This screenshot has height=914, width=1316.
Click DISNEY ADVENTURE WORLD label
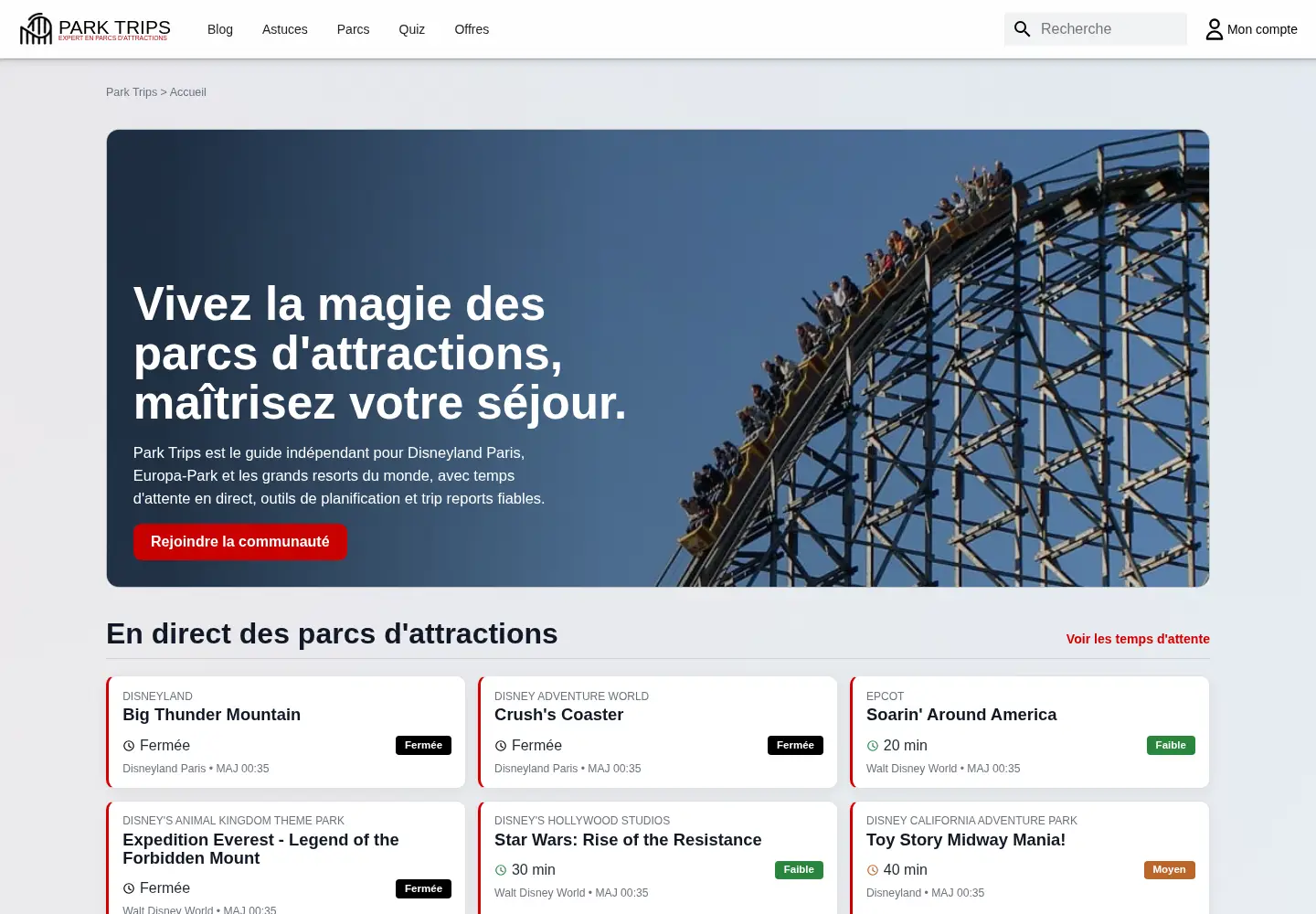[x=572, y=696]
